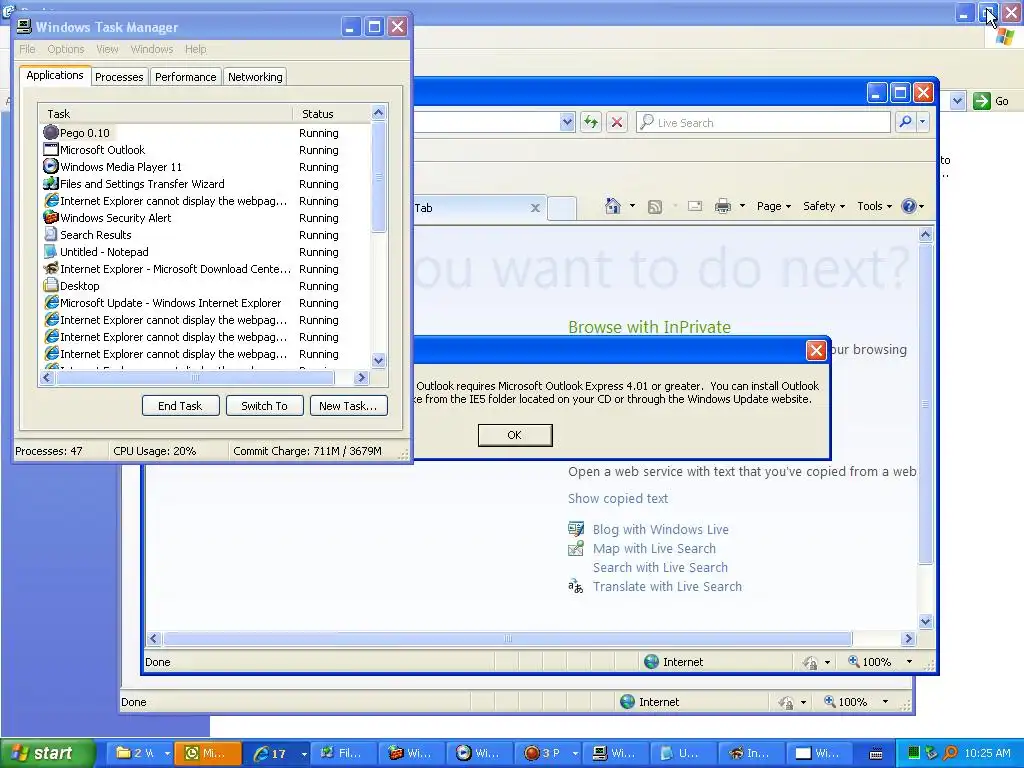Expand the address bar dropdown arrow
The image size is (1024, 768).
[567, 122]
